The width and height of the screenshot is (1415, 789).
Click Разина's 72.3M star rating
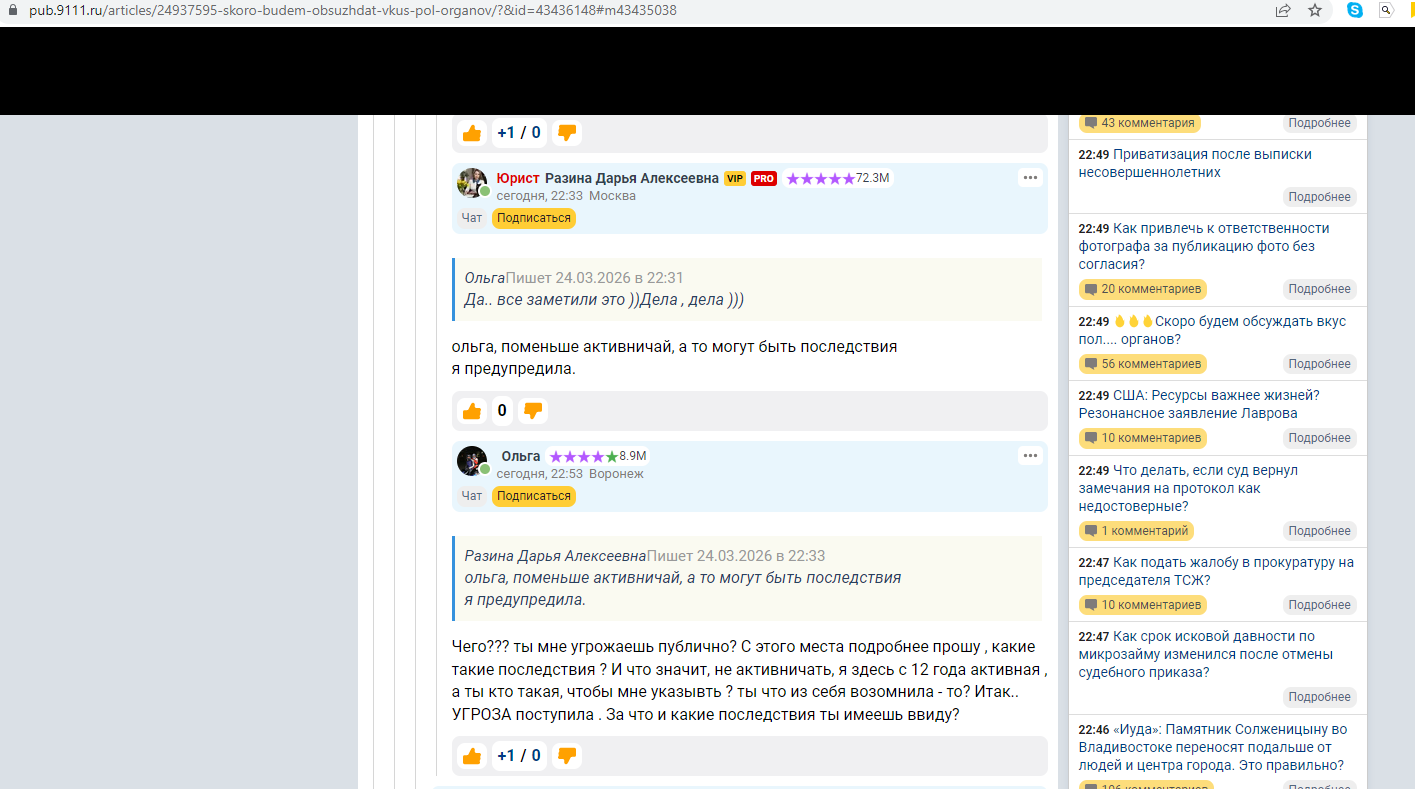(x=838, y=178)
